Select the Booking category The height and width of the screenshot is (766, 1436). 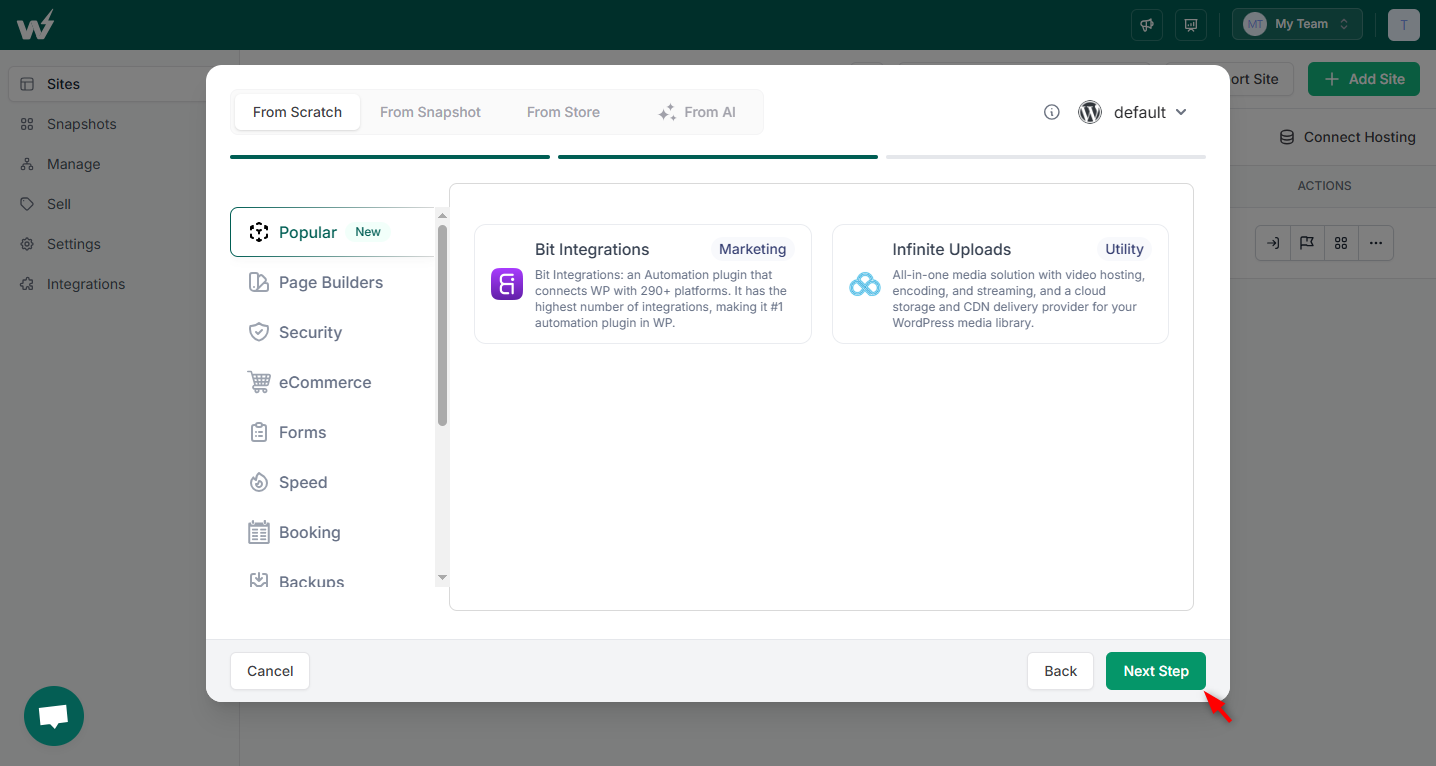[332, 532]
